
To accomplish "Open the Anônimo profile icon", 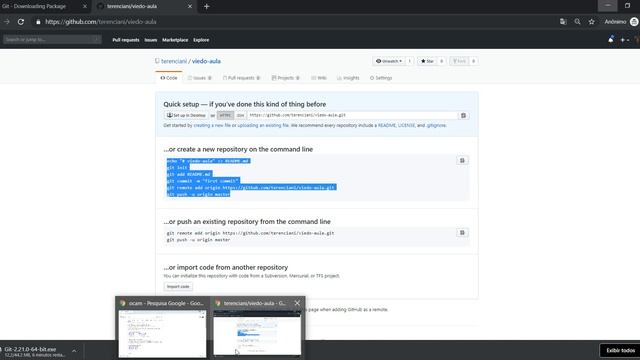I will [x=634, y=22].
